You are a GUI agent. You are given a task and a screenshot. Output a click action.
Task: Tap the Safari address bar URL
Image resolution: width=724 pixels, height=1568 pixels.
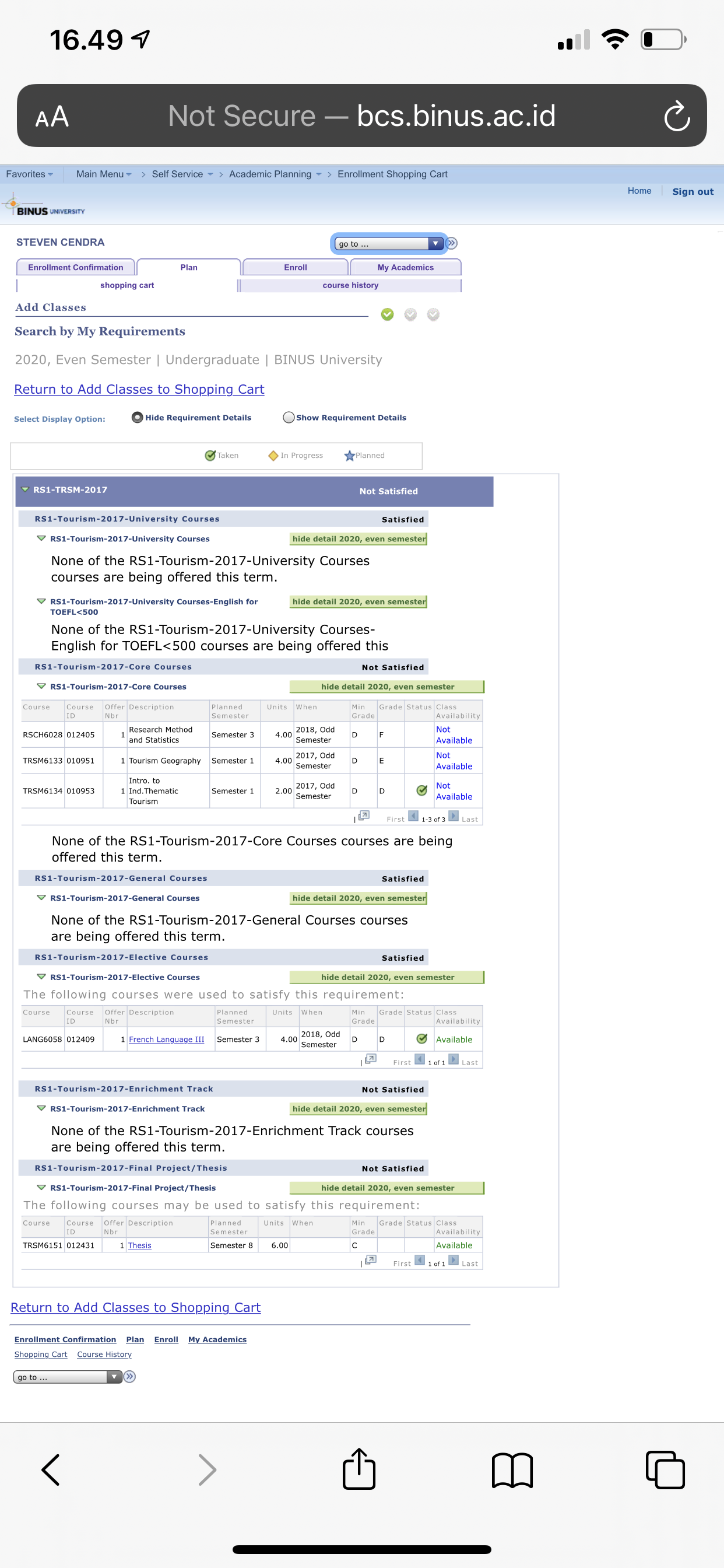pyautogui.click(x=361, y=116)
